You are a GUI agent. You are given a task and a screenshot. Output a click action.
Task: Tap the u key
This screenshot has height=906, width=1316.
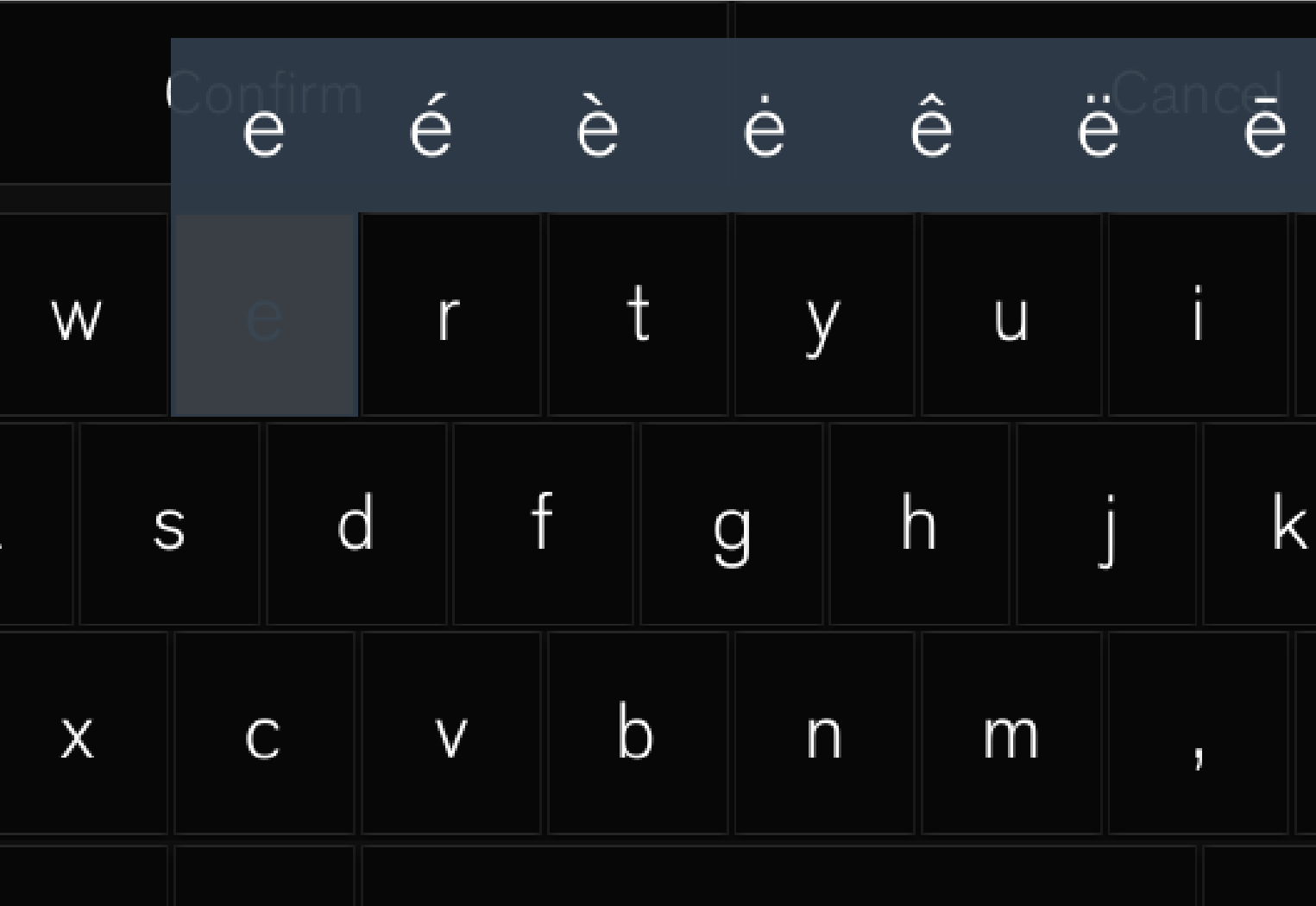click(1011, 315)
